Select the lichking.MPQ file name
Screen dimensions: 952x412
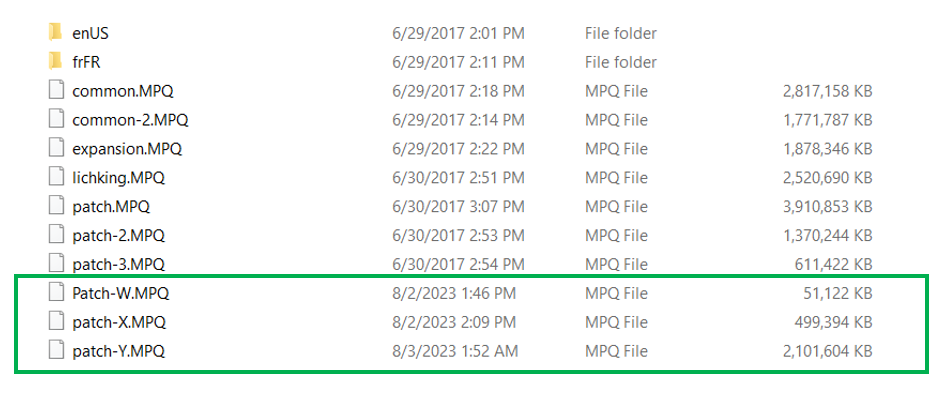[118, 178]
